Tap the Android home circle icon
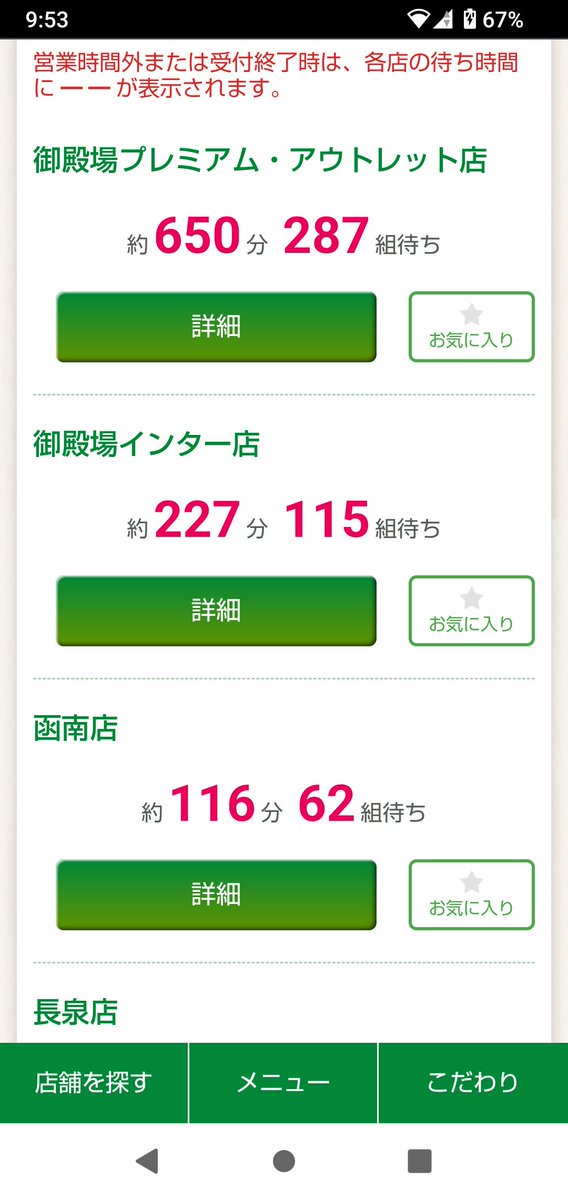This screenshot has height=1199, width=568. (284, 1161)
